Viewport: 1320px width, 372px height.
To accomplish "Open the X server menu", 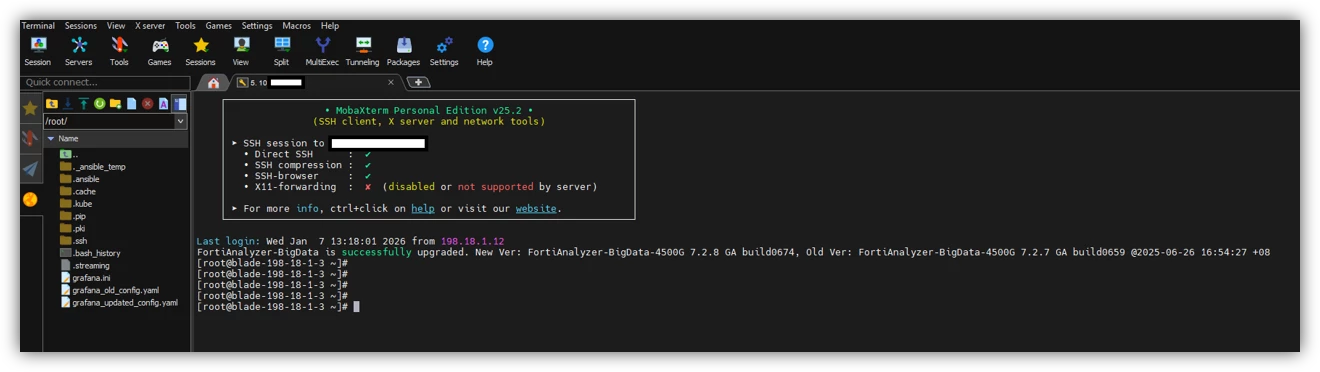I will (150, 26).
